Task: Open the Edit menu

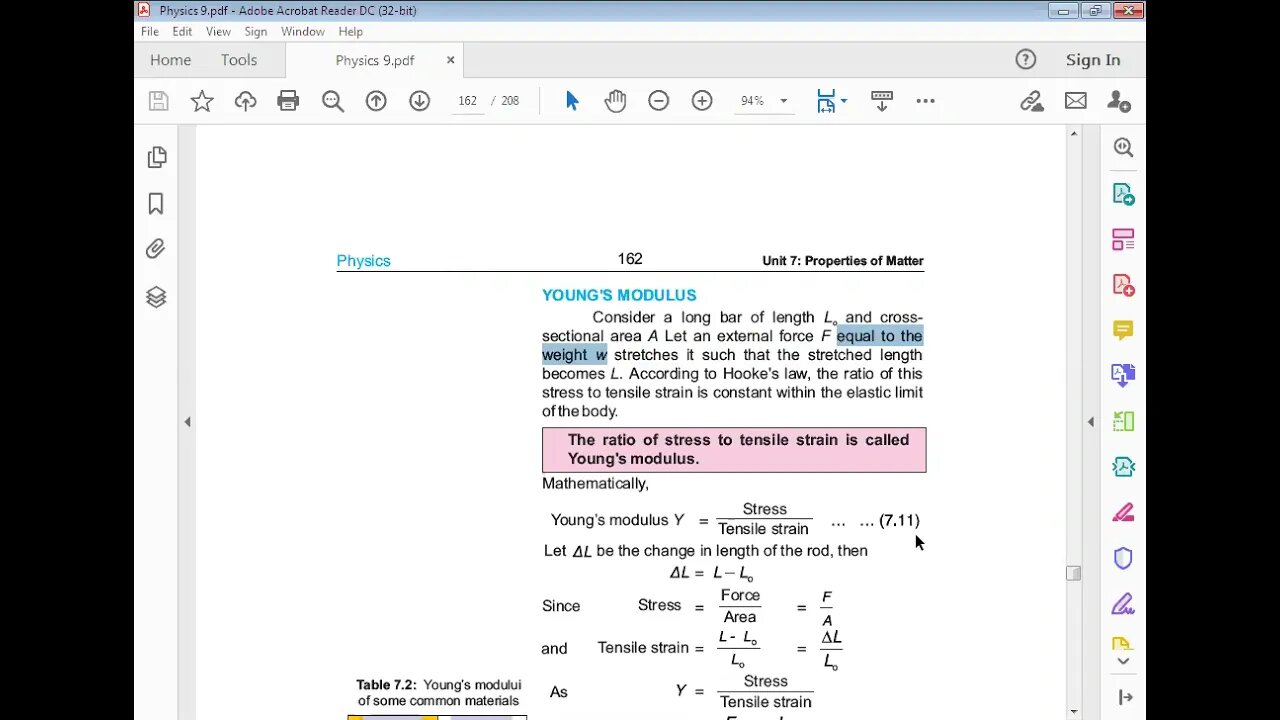Action: pyautogui.click(x=182, y=32)
